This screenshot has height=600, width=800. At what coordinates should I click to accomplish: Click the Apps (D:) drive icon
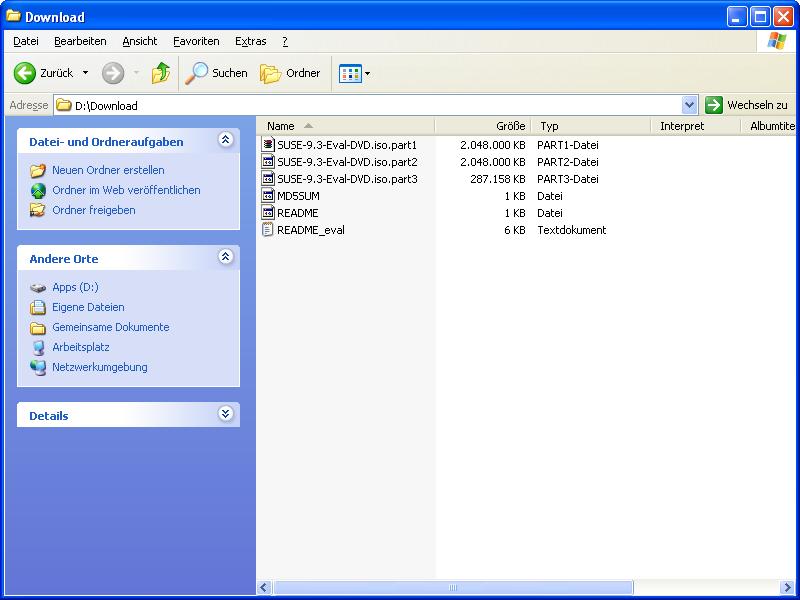pos(38,288)
